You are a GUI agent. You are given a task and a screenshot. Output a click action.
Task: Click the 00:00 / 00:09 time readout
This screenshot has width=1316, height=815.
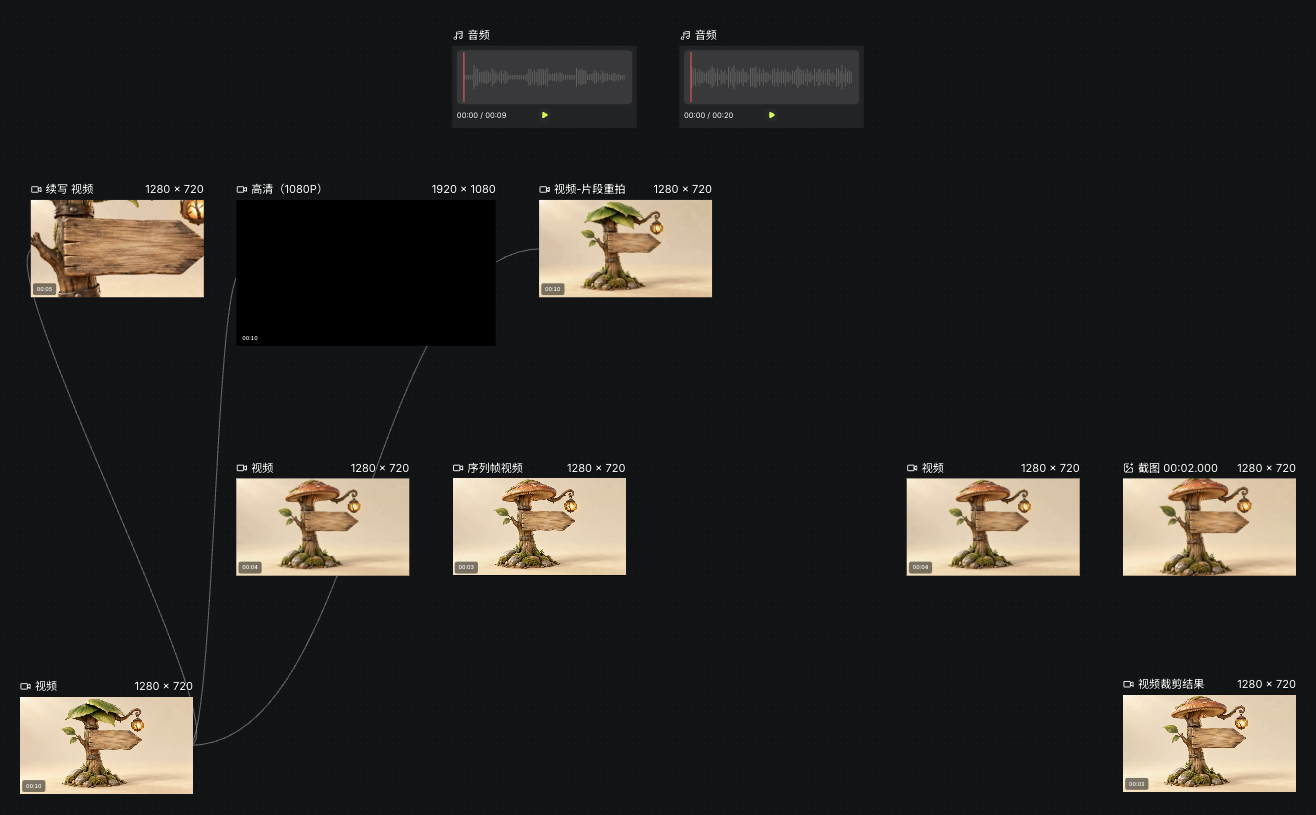click(x=482, y=115)
